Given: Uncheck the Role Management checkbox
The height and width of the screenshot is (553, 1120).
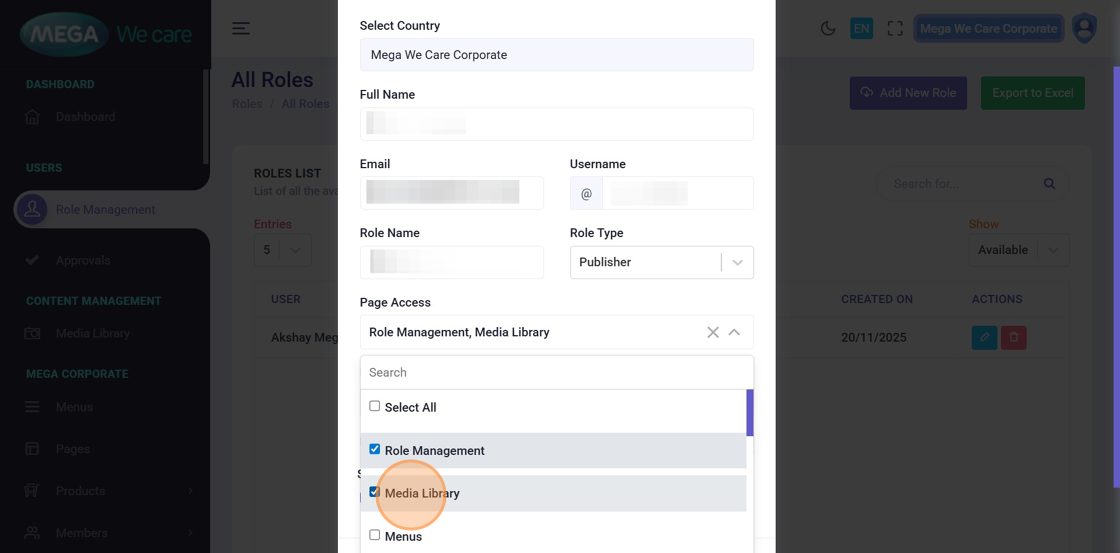Looking at the screenshot, I should 375,449.
